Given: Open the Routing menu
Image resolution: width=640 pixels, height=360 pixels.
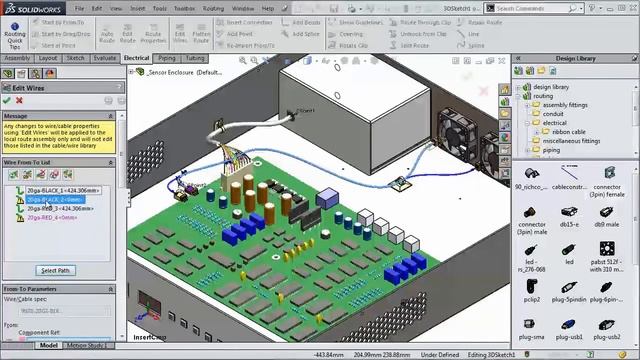Looking at the screenshot, I should coord(213,8).
